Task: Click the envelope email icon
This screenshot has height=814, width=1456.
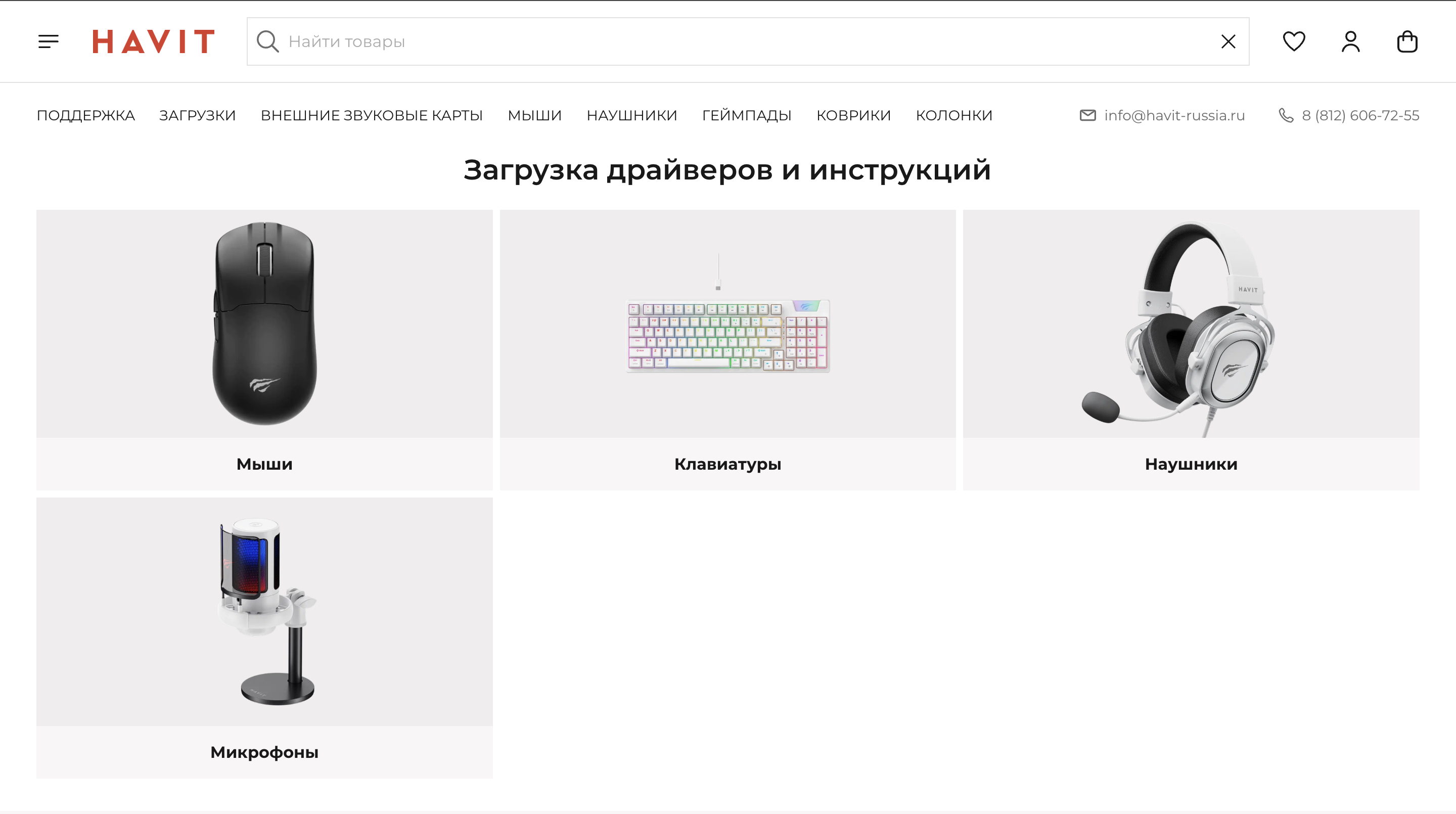Action: pyautogui.click(x=1087, y=115)
